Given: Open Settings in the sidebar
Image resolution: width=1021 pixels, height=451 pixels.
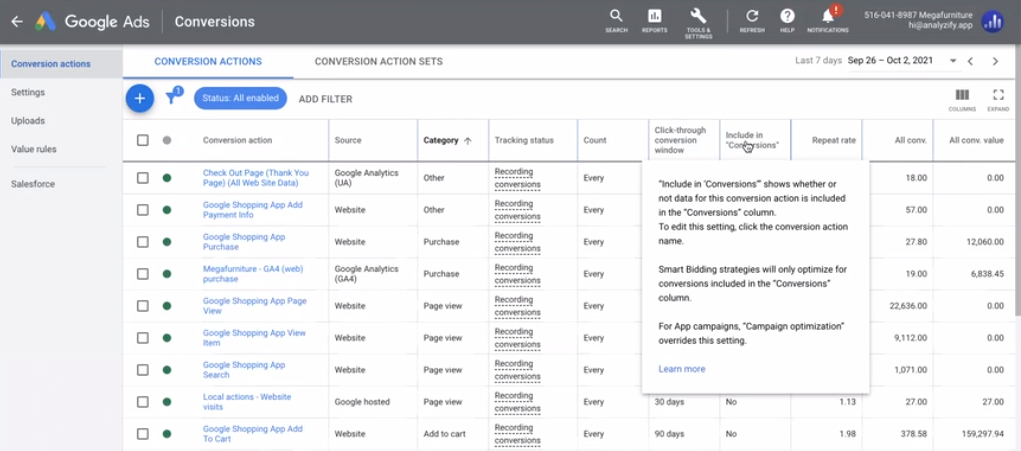Looking at the screenshot, I should pos(28,92).
